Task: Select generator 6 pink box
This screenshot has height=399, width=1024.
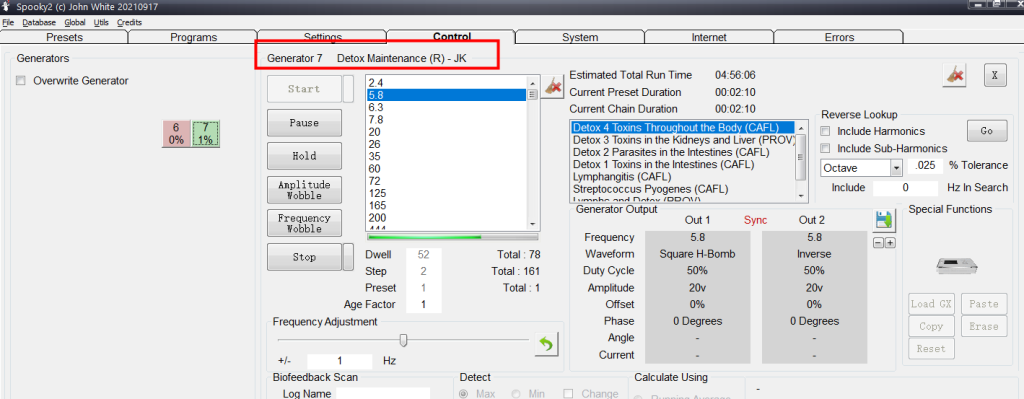Action: pyautogui.click(x=176, y=134)
